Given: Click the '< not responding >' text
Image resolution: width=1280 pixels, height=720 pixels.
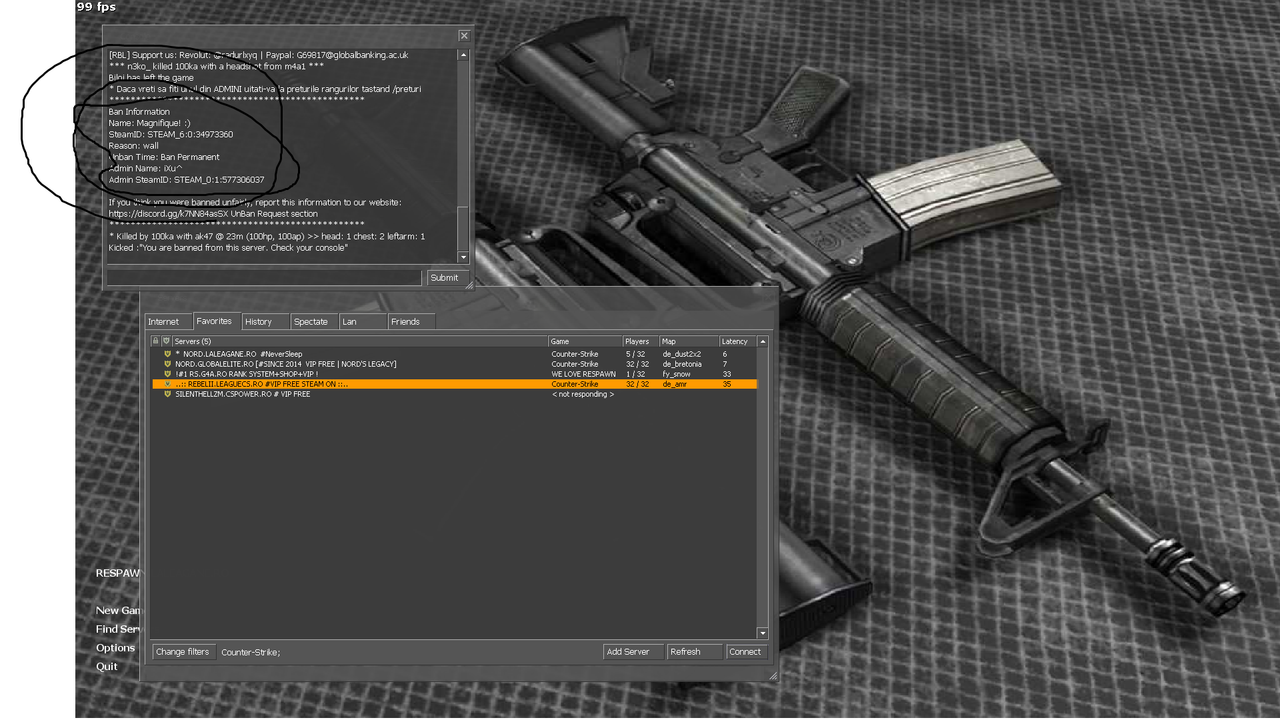Looking at the screenshot, I should pyautogui.click(x=583, y=394).
